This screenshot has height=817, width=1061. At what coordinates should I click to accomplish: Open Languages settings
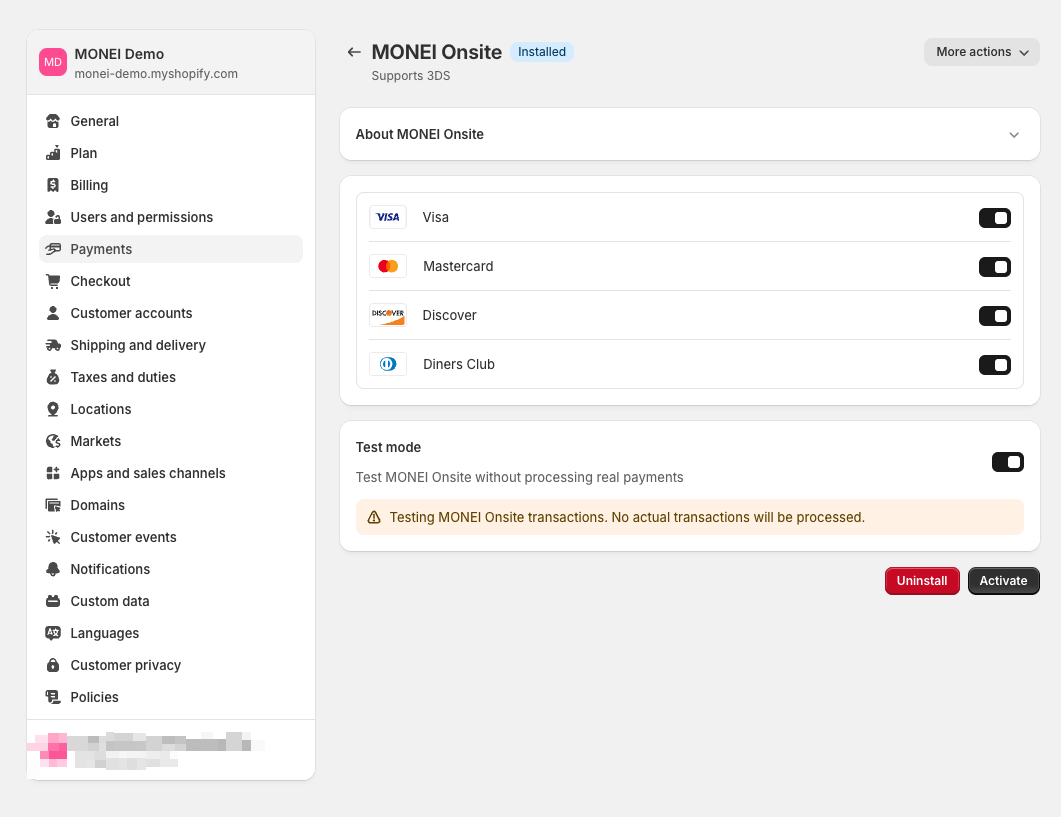click(171, 633)
